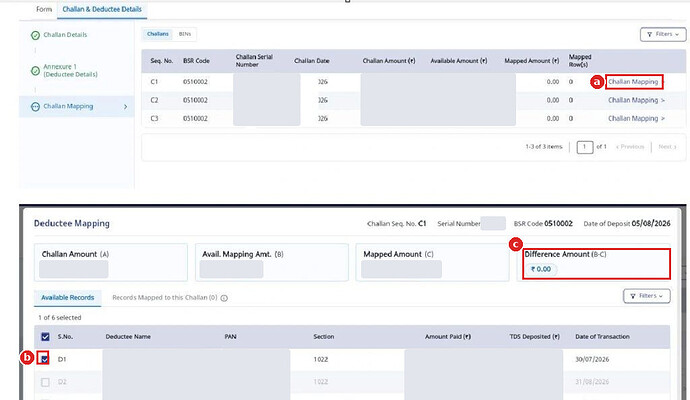Screen dimensions: 690x400
Task: Click the info icon beside Records Mapped
Action: pos(224,298)
